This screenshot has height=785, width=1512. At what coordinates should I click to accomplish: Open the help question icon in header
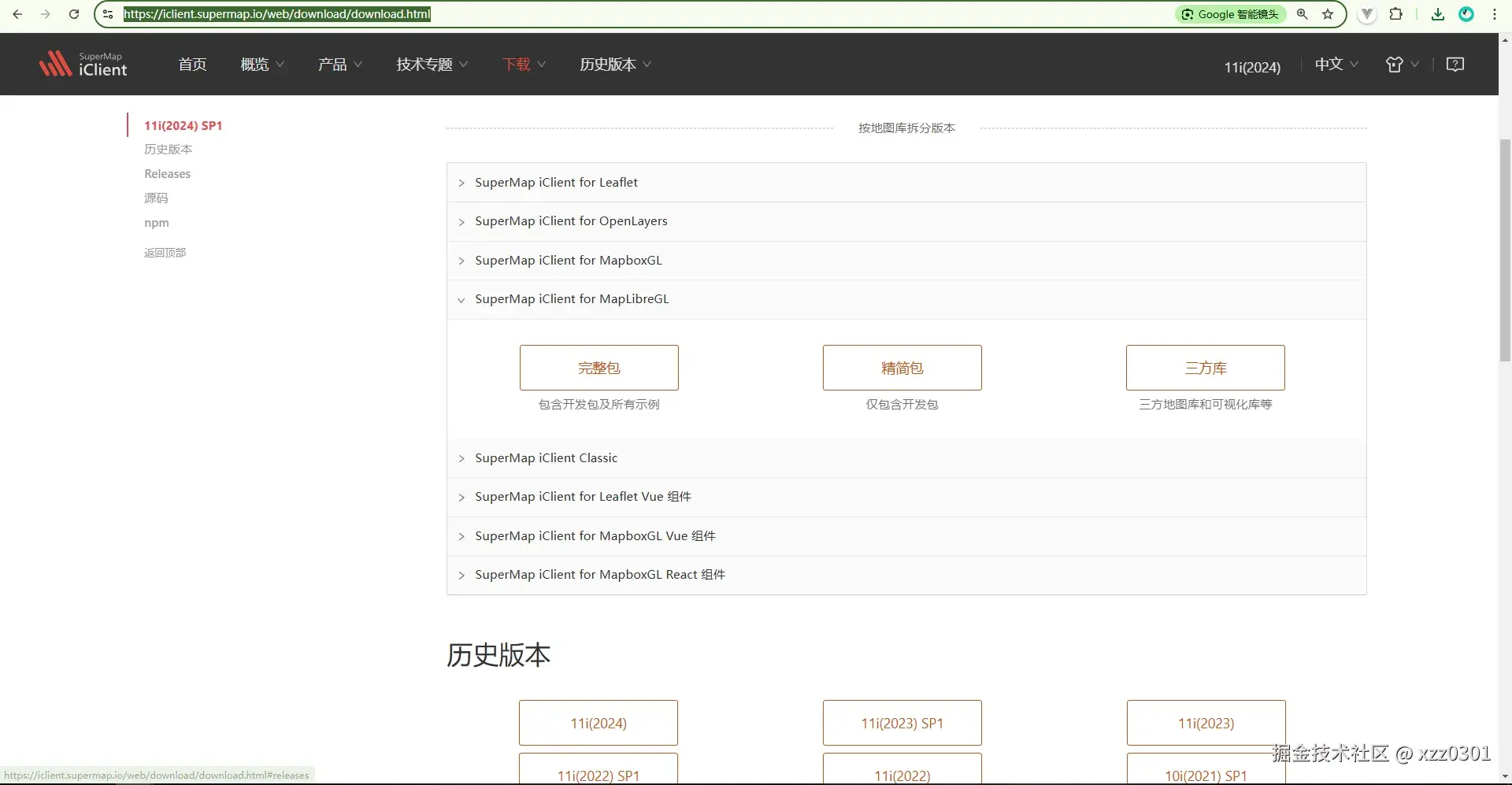tap(1455, 65)
